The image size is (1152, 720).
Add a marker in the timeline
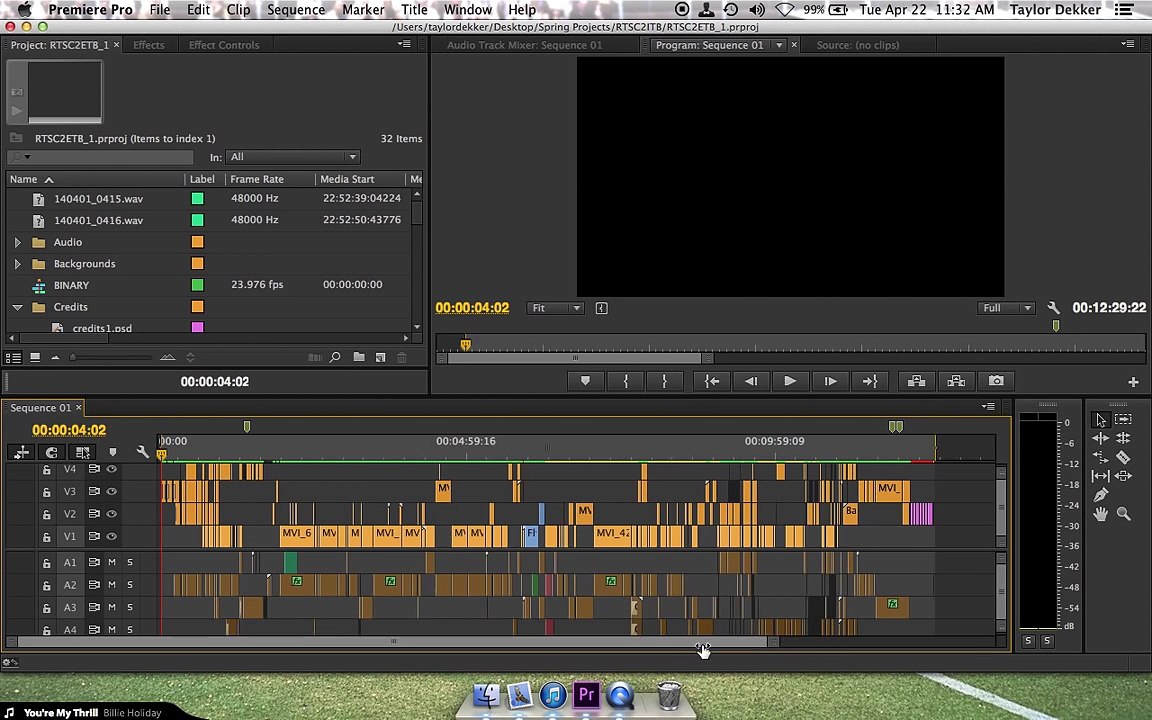tap(112, 452)
